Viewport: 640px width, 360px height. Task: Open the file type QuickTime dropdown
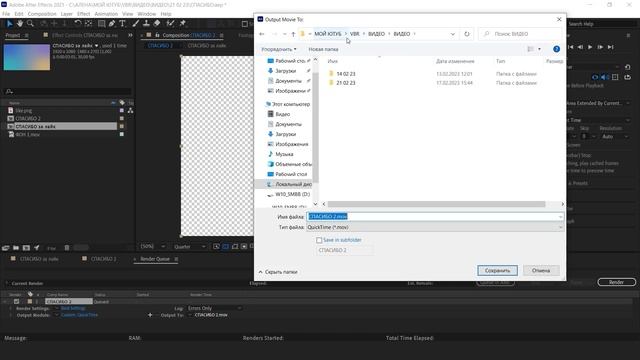(x=435, y=227)
